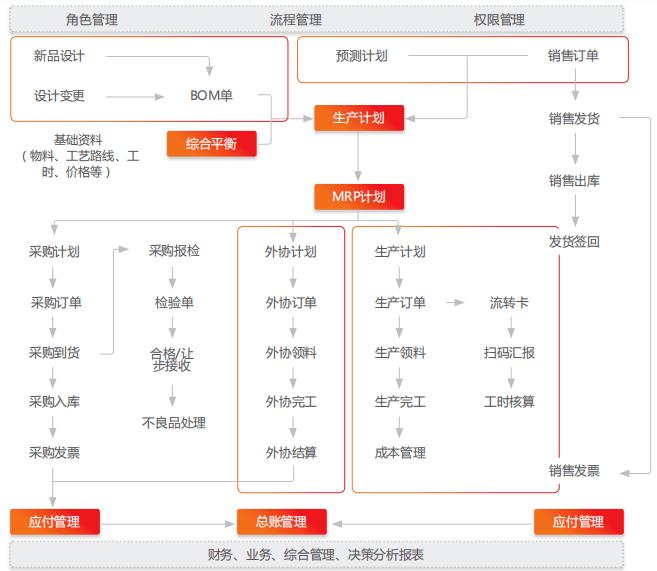Open the 销售订单 node
The image size is (657, 571).
[x=573, y=56]
